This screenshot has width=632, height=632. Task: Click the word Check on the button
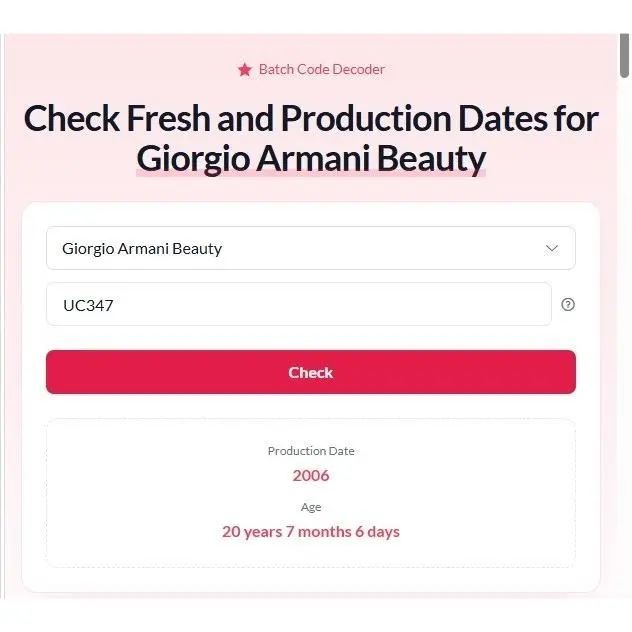311,372
